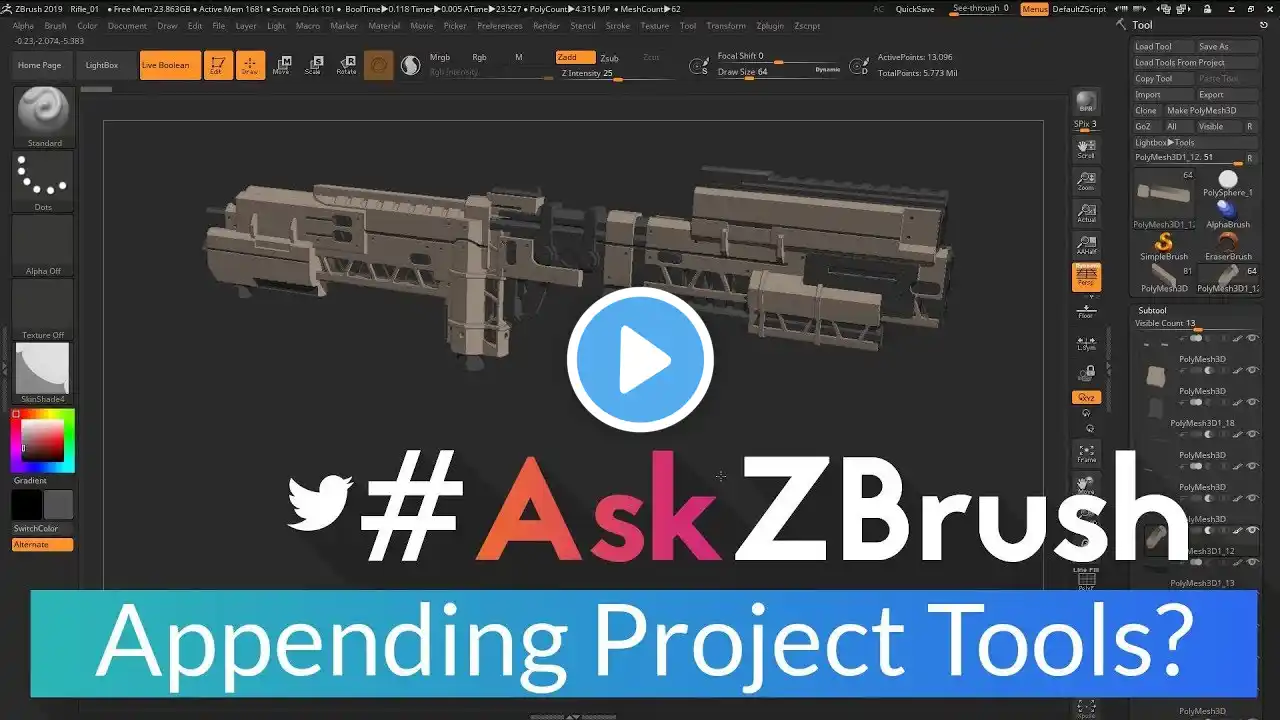Toggle Local Symmetry (L.Sym)
Screen dimensions: 1280x720
1086,343
